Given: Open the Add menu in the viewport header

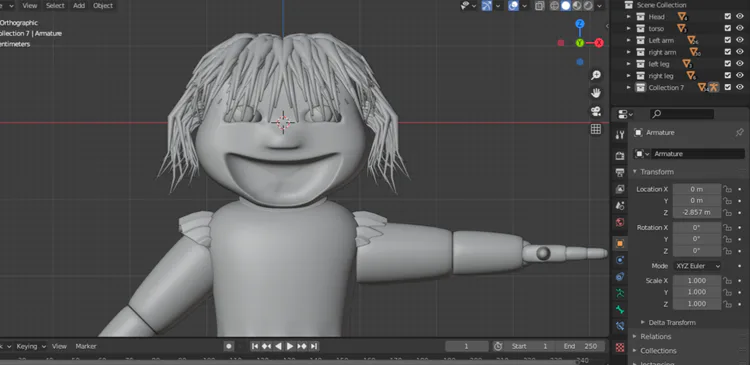Looking at the screenshot, I should click(x=79, y=6).
